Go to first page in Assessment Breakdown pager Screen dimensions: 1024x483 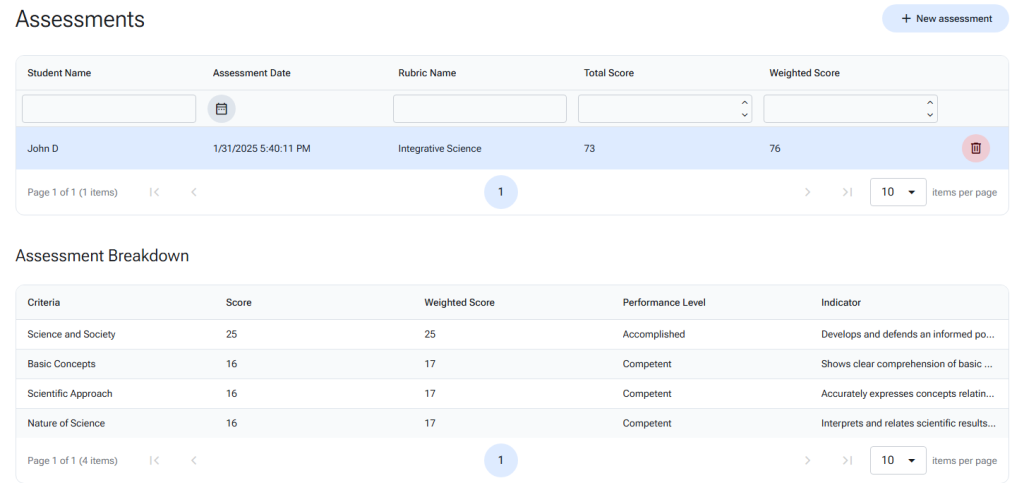pos(154,460)
